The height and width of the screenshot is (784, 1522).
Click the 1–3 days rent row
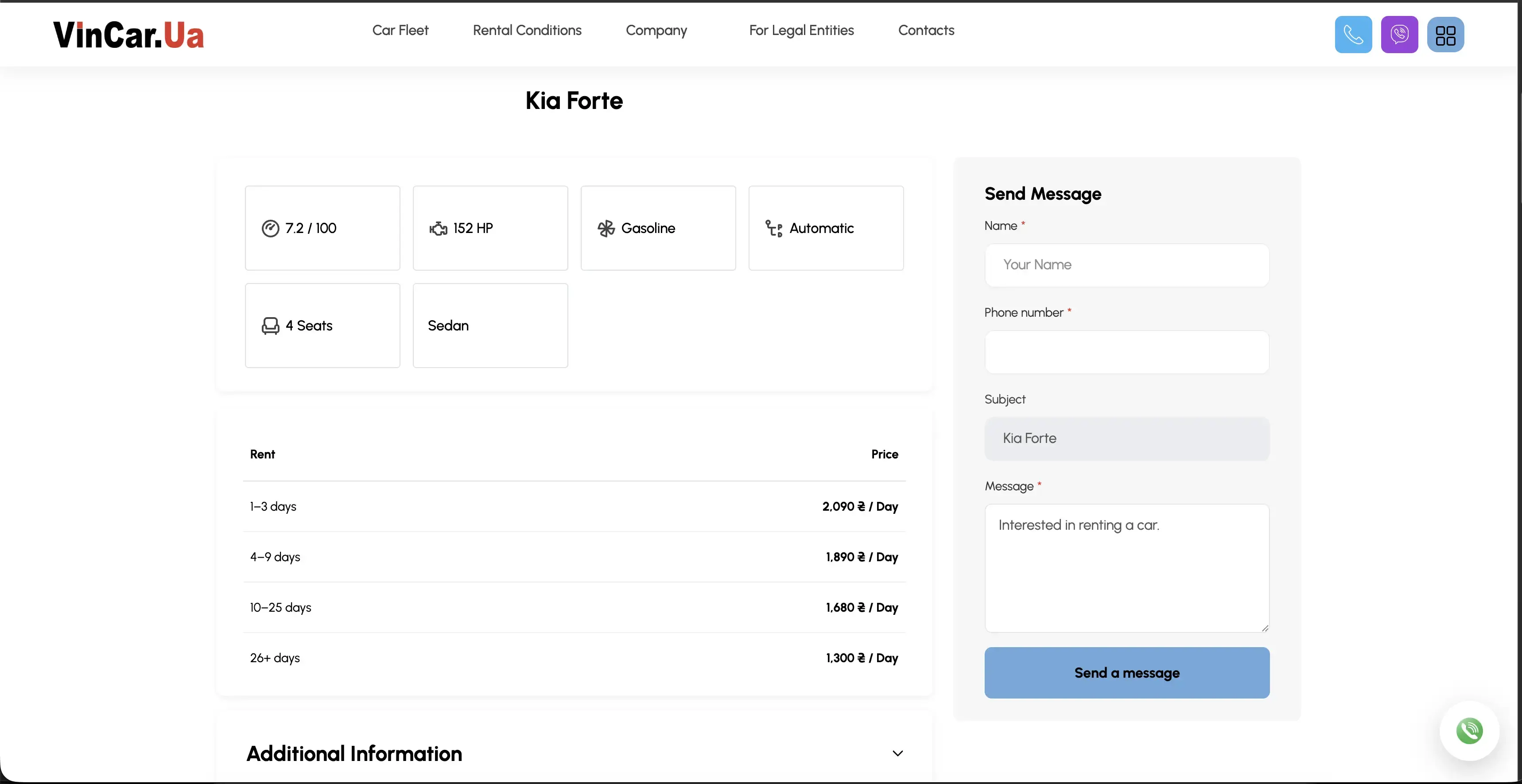574,507
